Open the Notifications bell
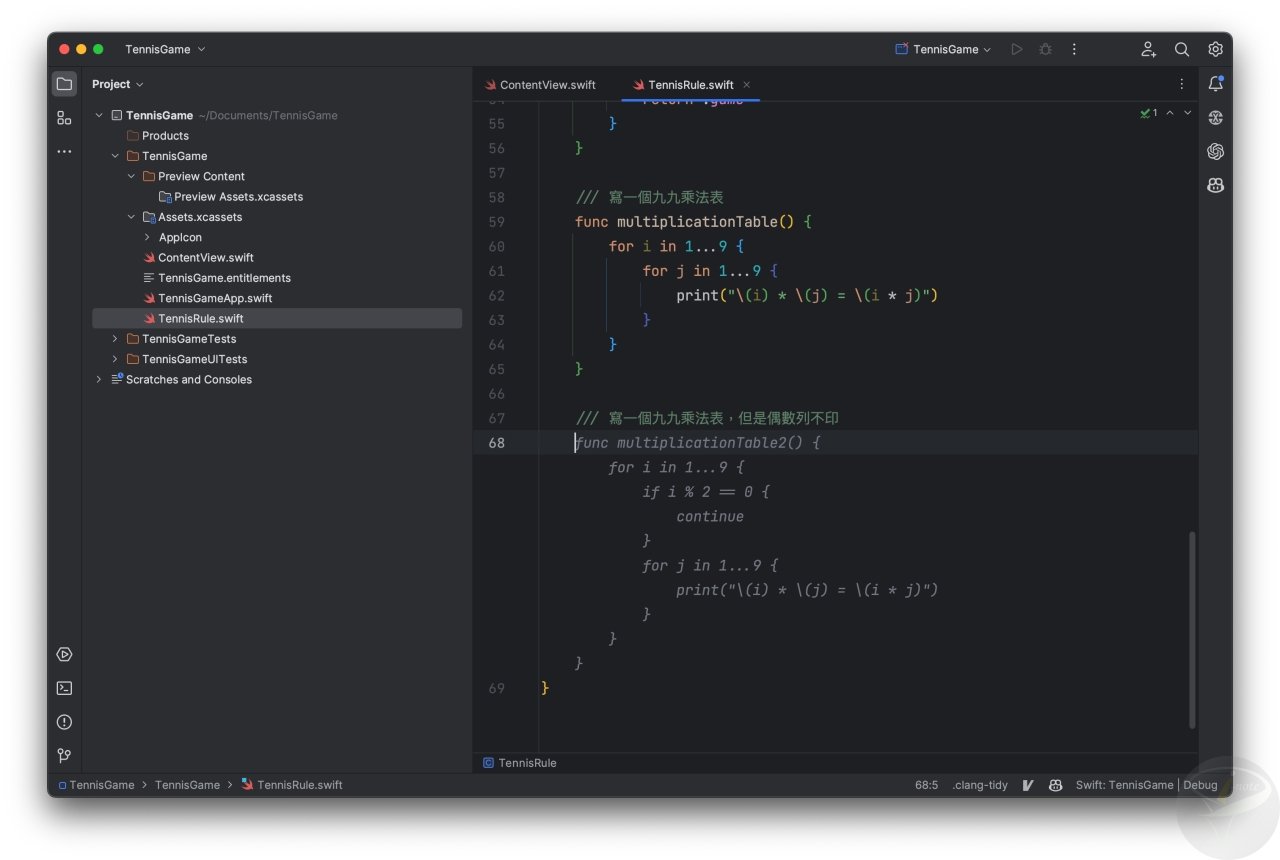 click(x=1215, y=83)
